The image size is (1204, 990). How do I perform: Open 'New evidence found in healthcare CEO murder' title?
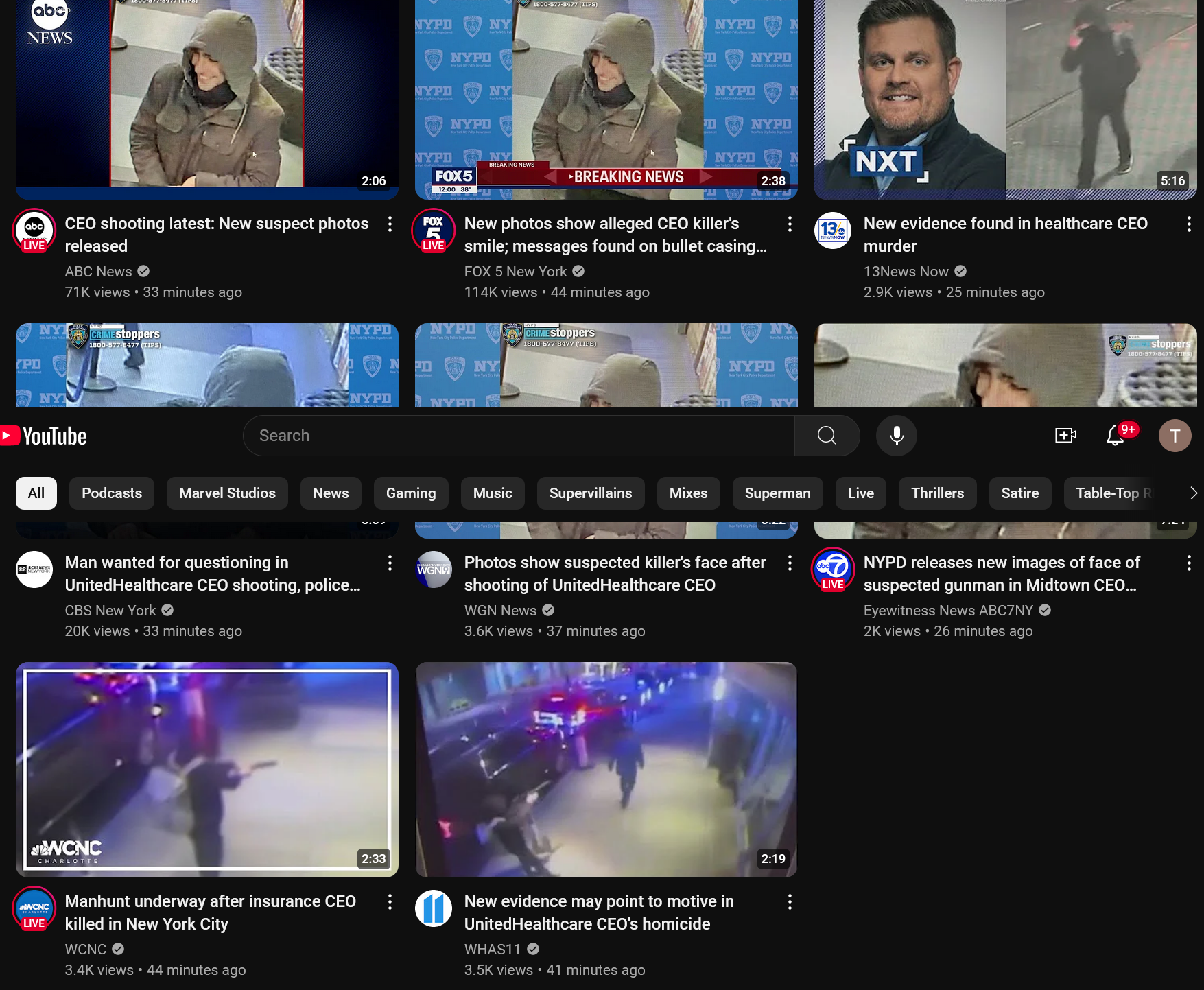tap(1005, 235)
